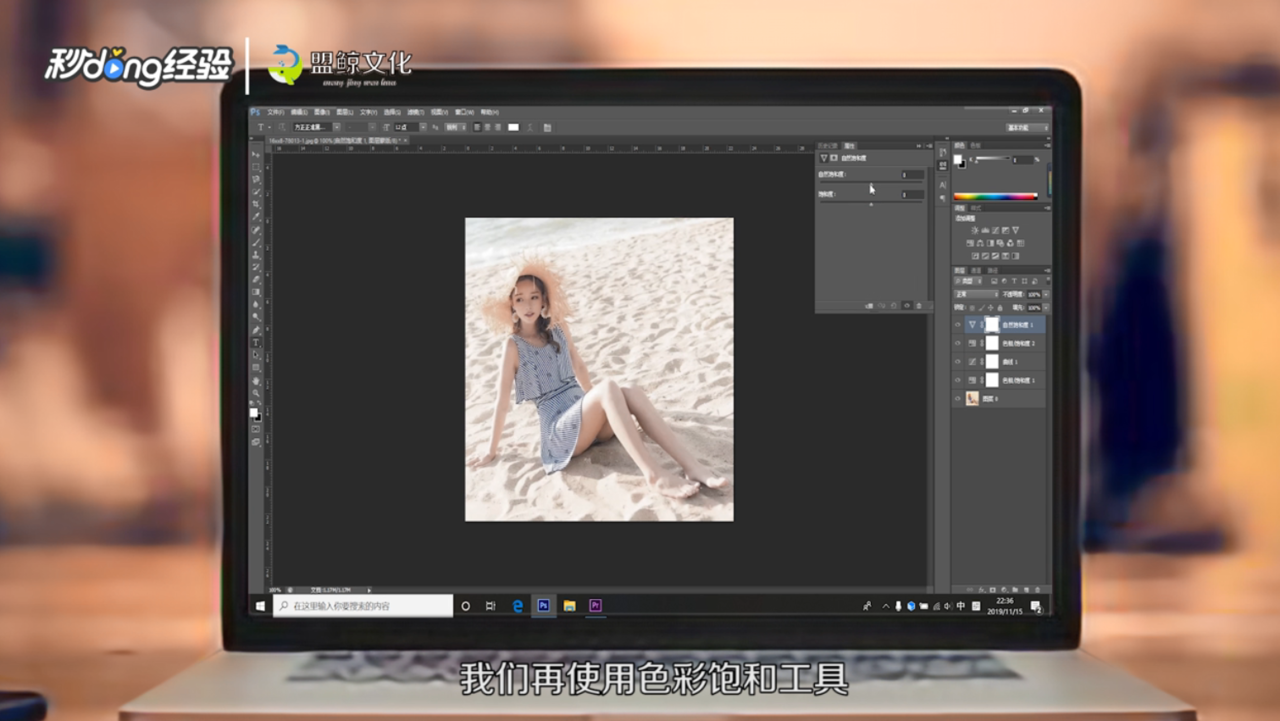Hide the 色相/饱和度 2 layer
Image resolution: width=1280 pixels, height=721 pixels.
coord(957,343)
